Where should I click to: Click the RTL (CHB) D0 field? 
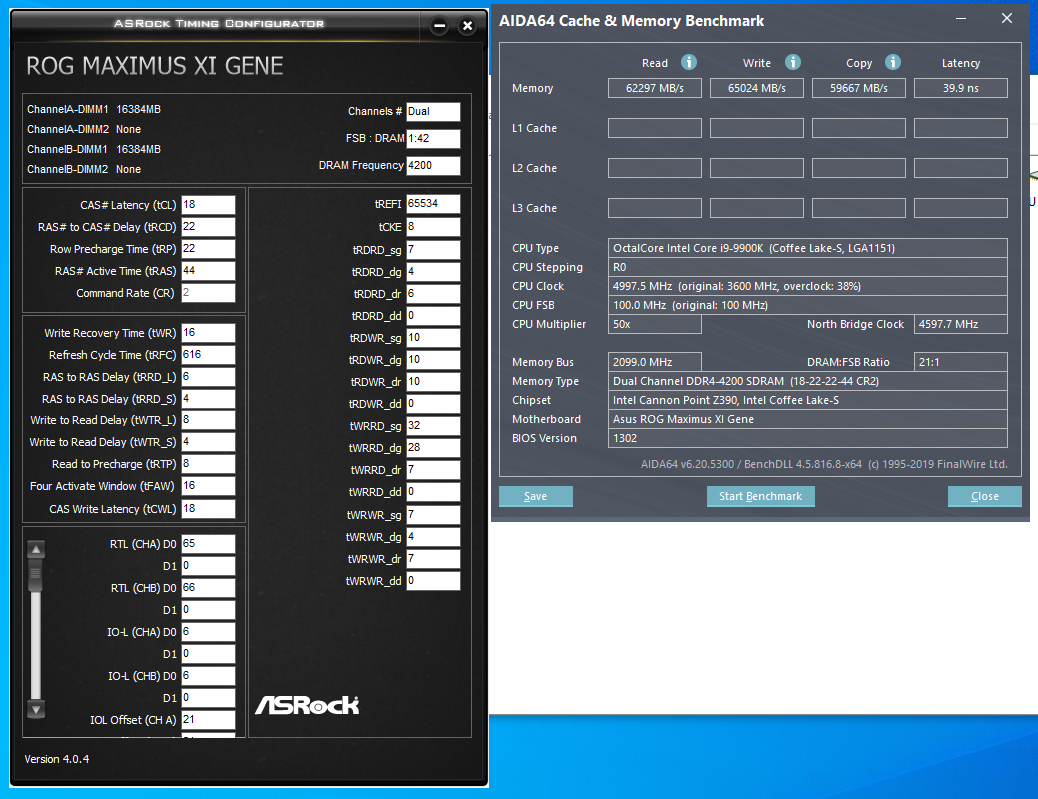click(209, 588)
